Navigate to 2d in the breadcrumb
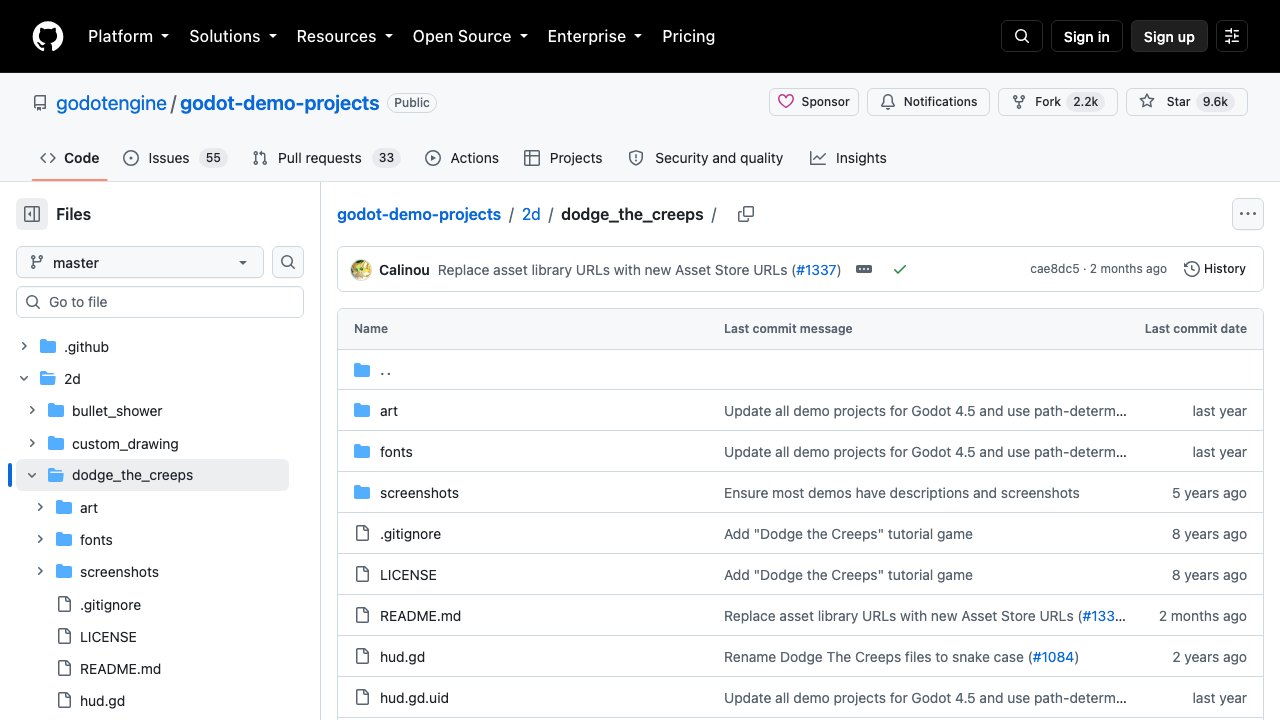Image resolution: width=1280 pixels, height=720 pixels. point(531,214)
